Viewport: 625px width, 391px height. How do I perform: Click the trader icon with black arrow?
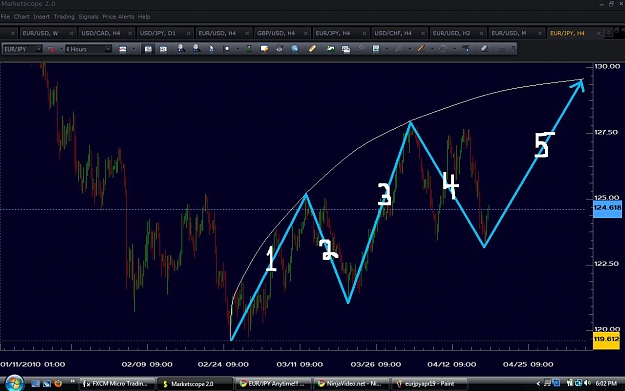coord(181,49)
